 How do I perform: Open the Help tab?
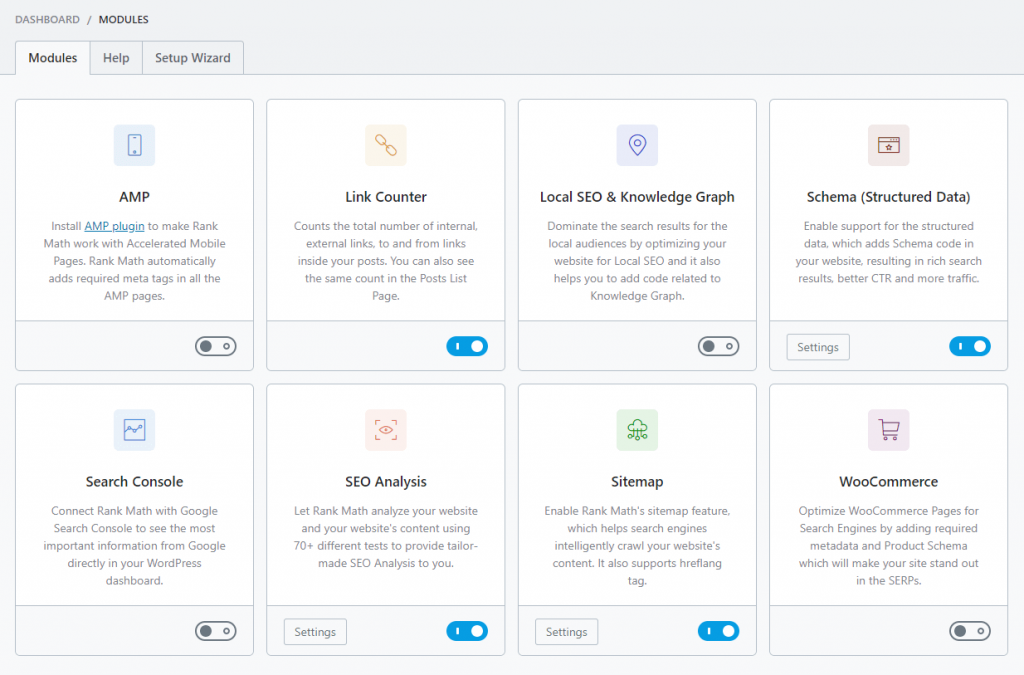(x=116, y=58)
